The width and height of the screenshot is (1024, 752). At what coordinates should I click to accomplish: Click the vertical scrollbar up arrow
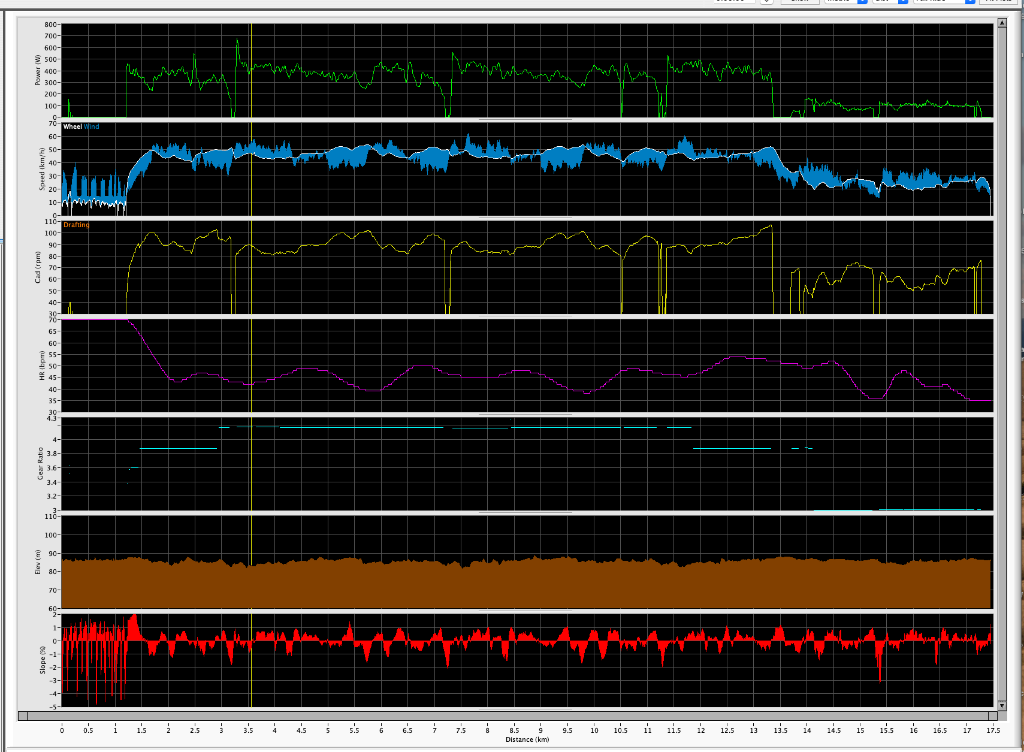click(1002, 24)
